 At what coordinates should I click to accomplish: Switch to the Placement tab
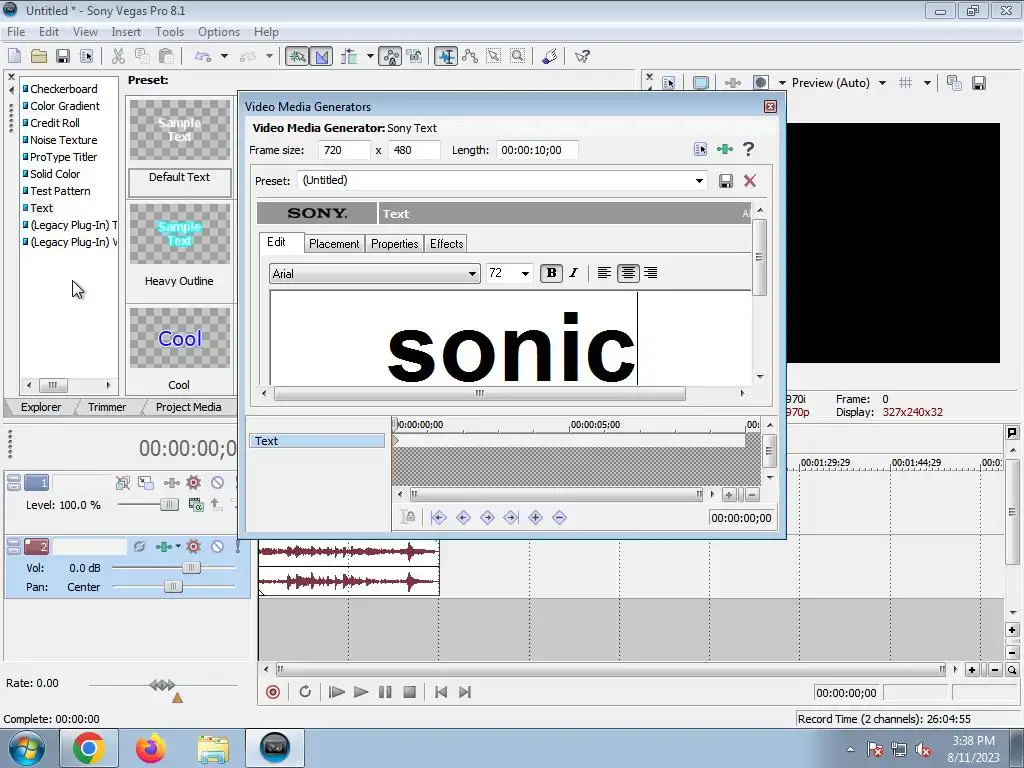coord(334,244)
